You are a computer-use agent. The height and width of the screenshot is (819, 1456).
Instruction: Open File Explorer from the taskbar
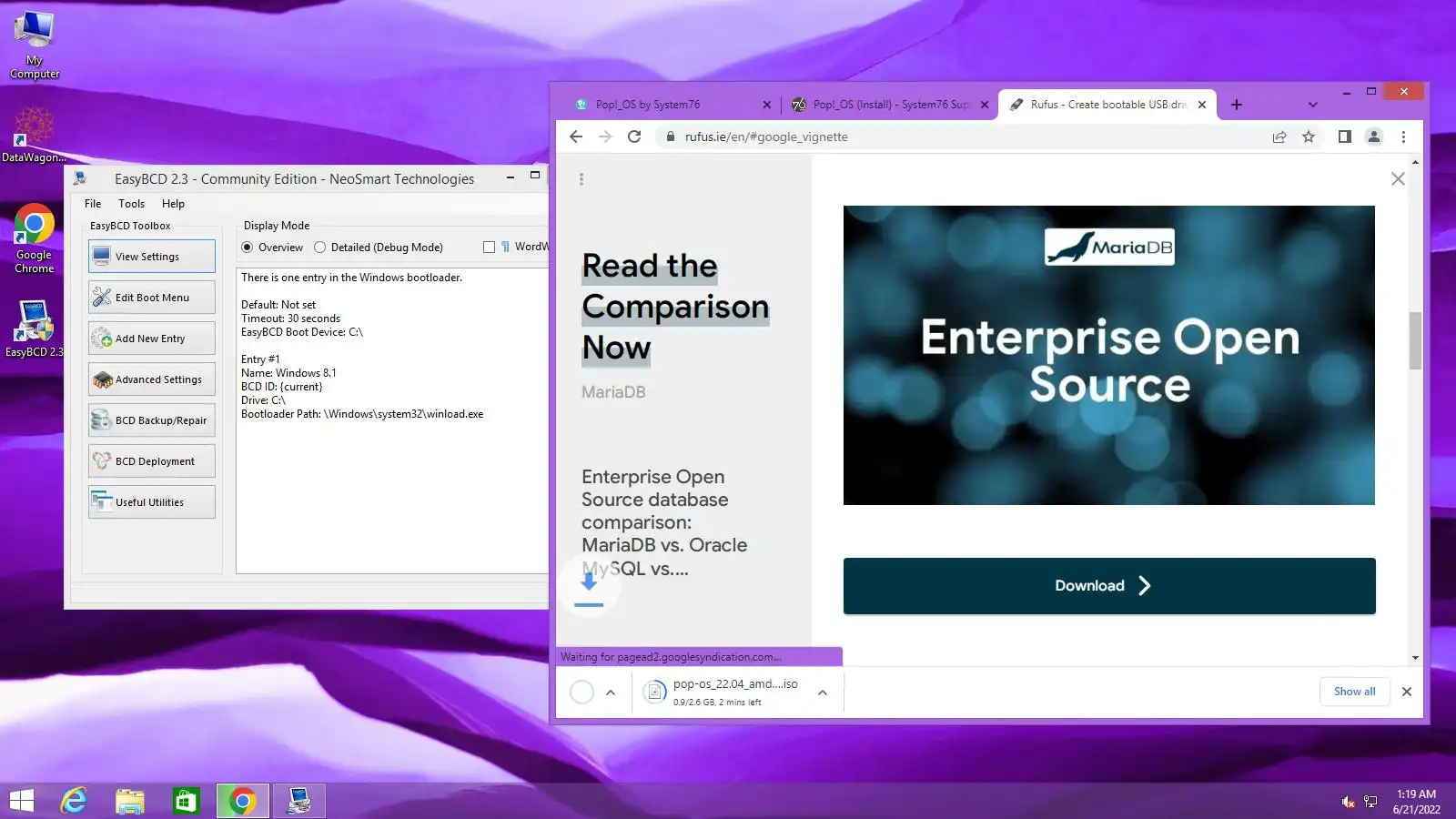point(130,801)
